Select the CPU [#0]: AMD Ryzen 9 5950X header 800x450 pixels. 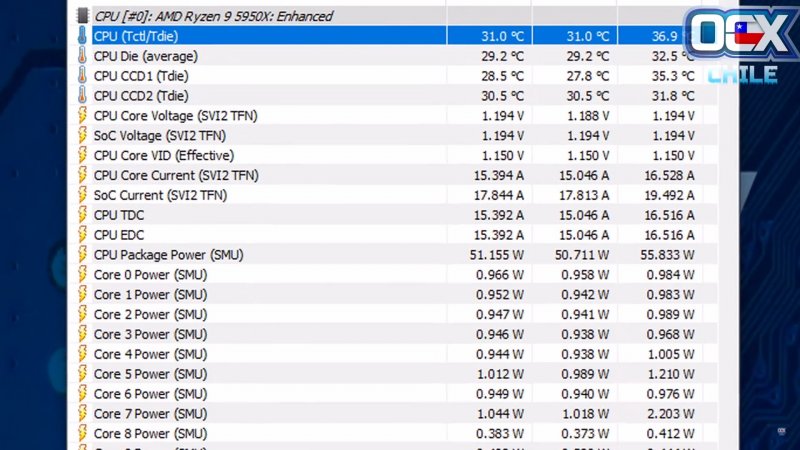[x=213, y=16]
